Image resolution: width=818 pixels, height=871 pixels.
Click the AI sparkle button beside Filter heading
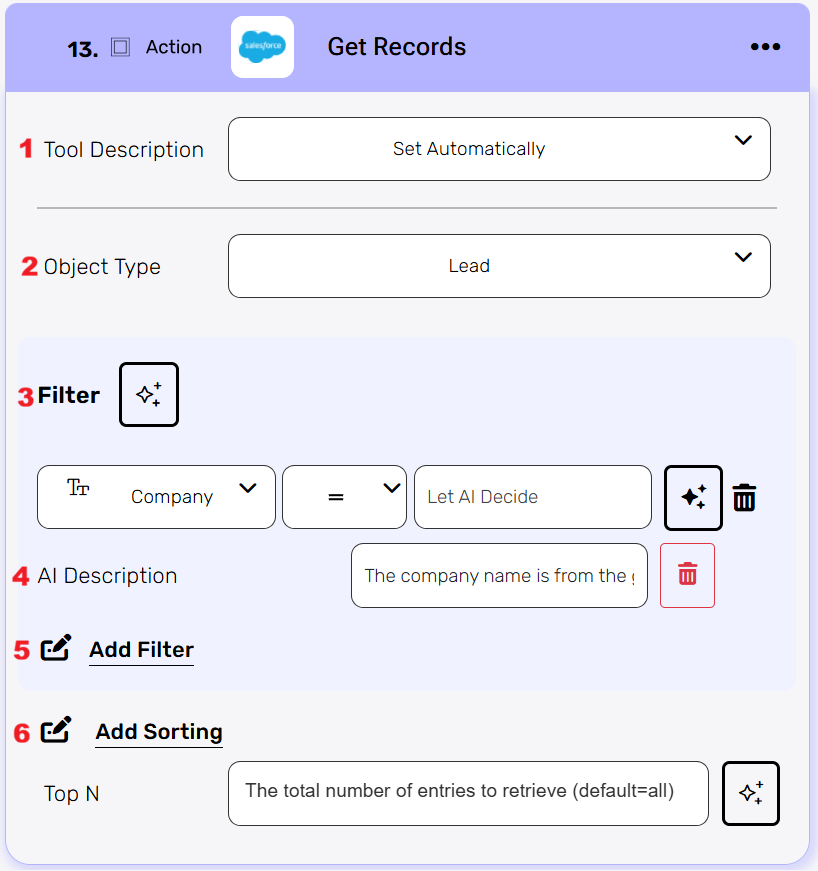click(x=149, y=395)
